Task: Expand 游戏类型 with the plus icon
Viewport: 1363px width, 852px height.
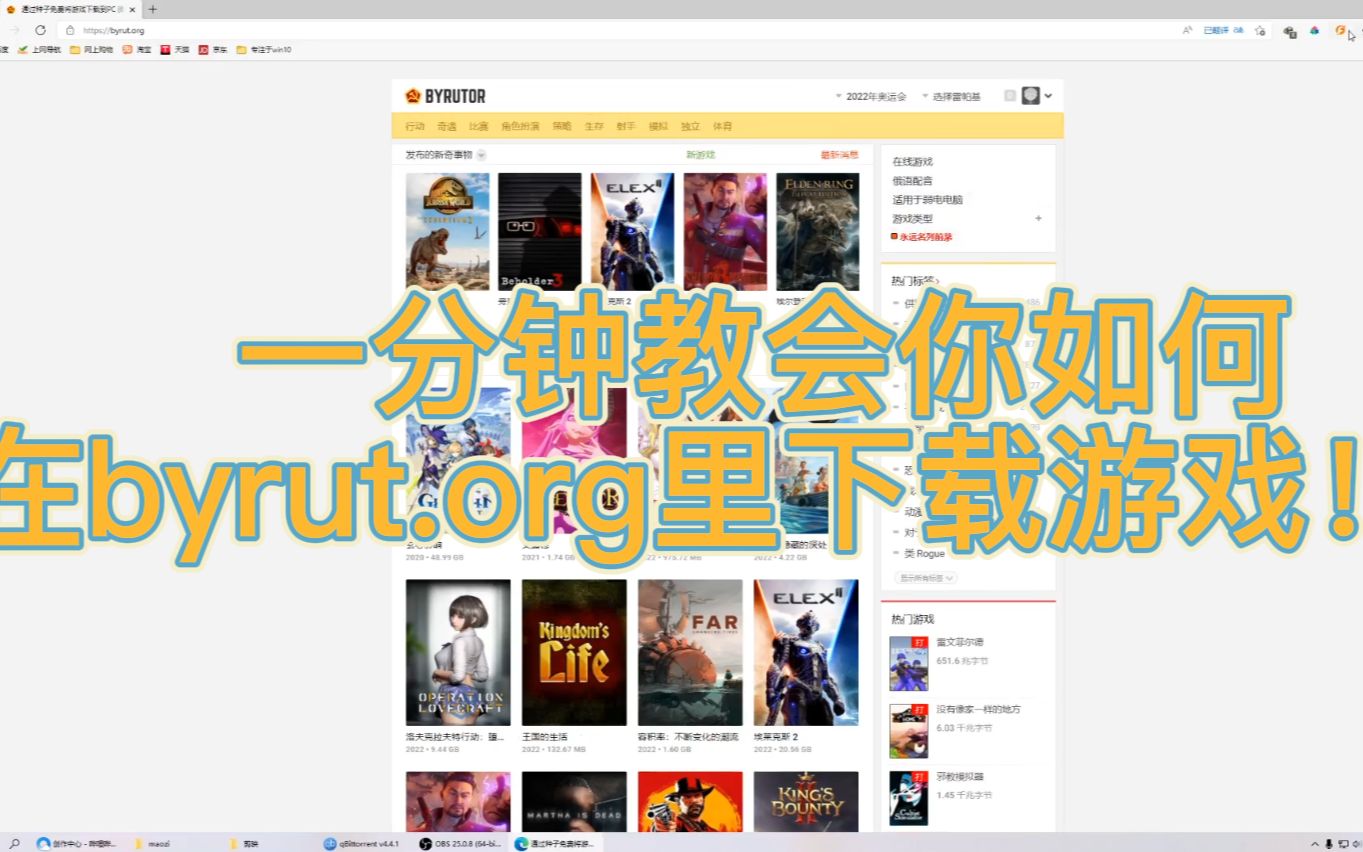Action: (1038, 218)
